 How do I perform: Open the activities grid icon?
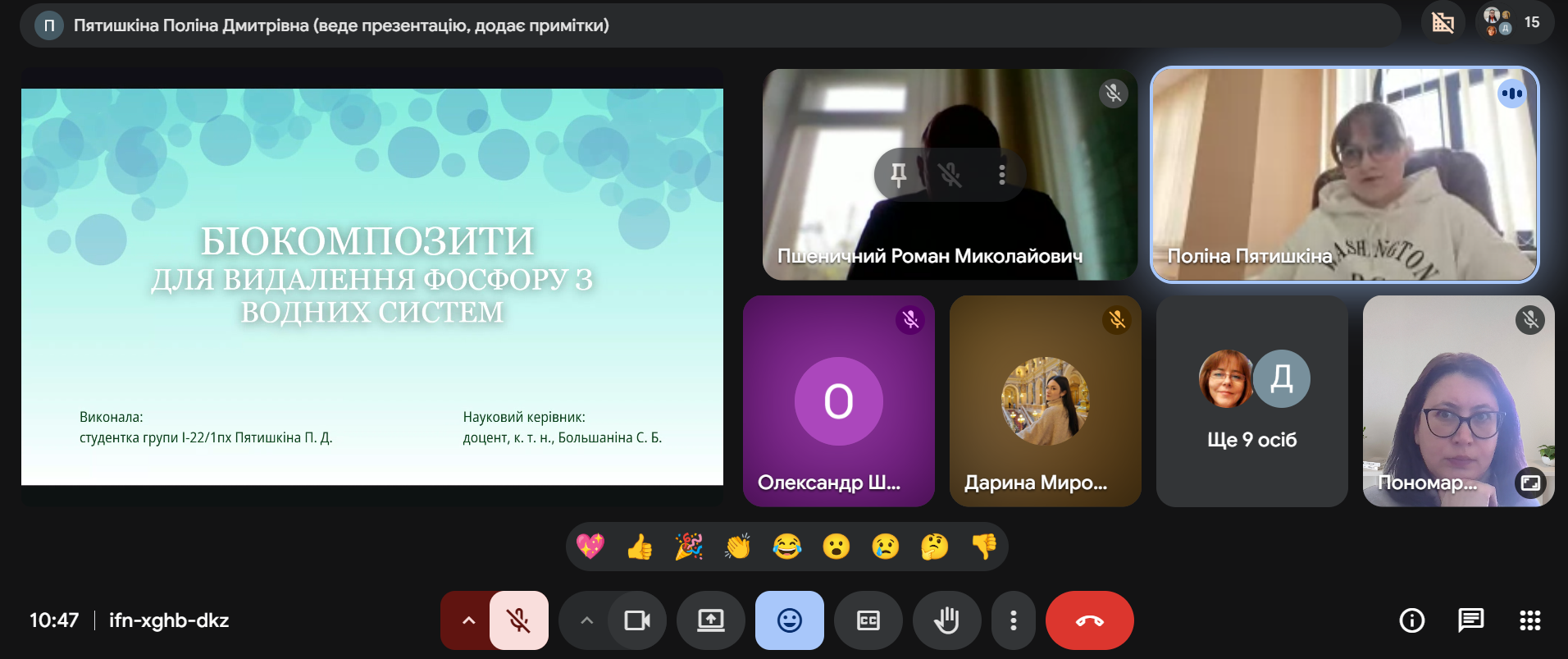coord(1529,620)
